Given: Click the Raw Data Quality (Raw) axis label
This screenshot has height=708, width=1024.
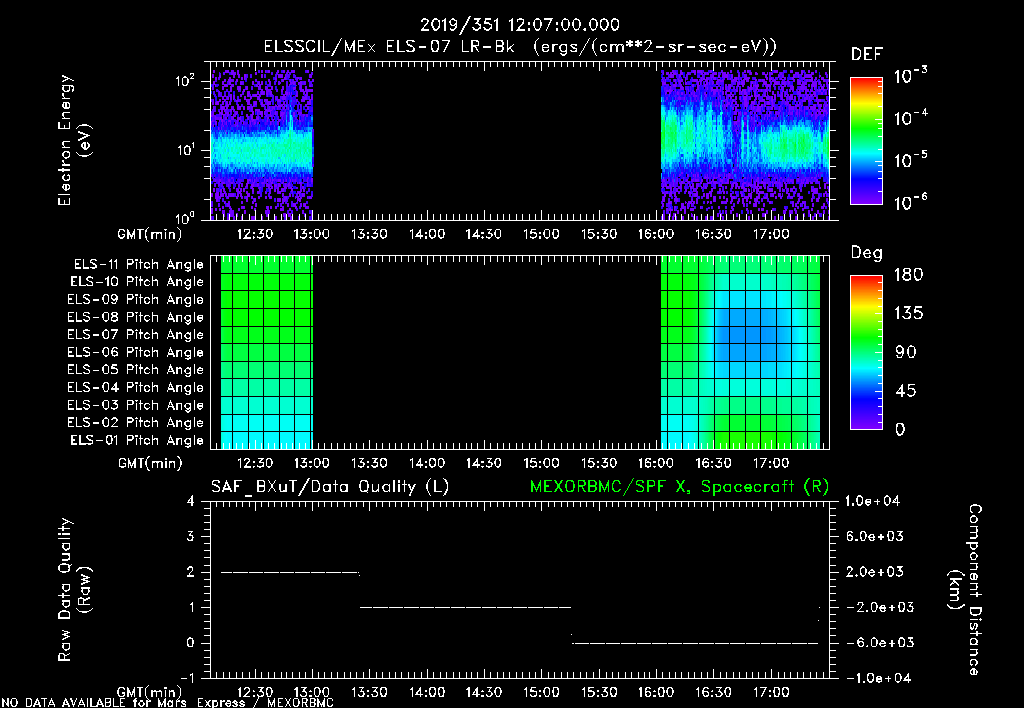Looking at the screenshot, I should point(74,590).
